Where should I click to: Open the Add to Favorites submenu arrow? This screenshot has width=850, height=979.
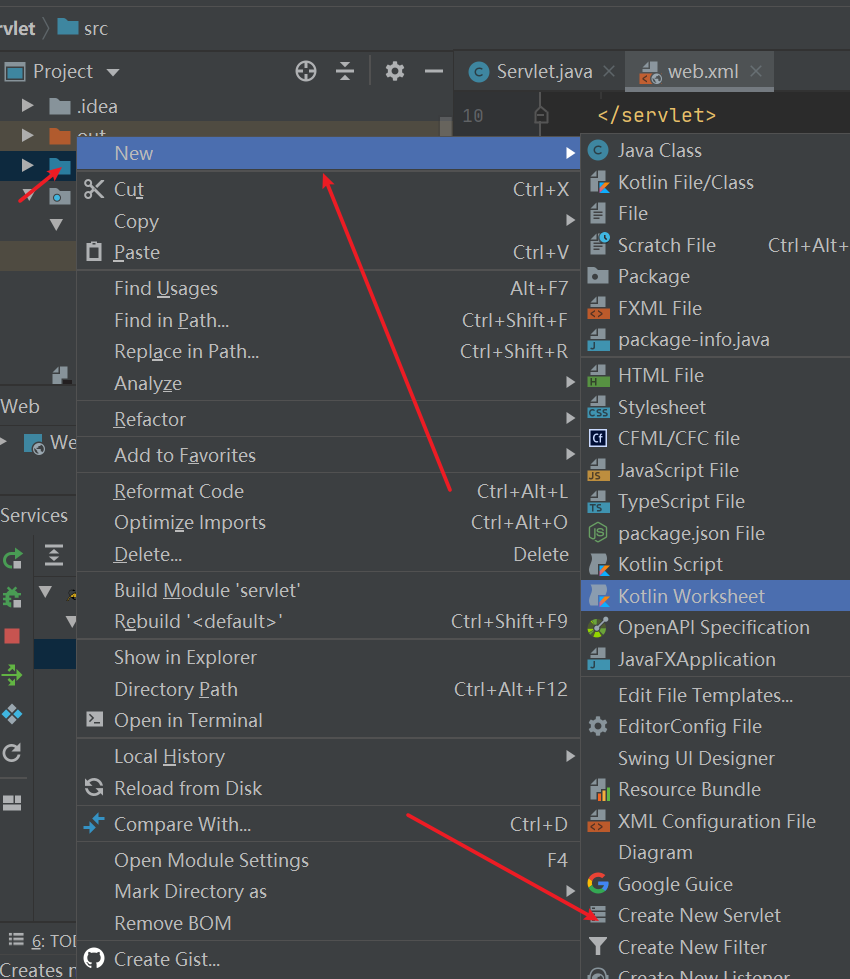pyautogui.click(x=570, y=454)
